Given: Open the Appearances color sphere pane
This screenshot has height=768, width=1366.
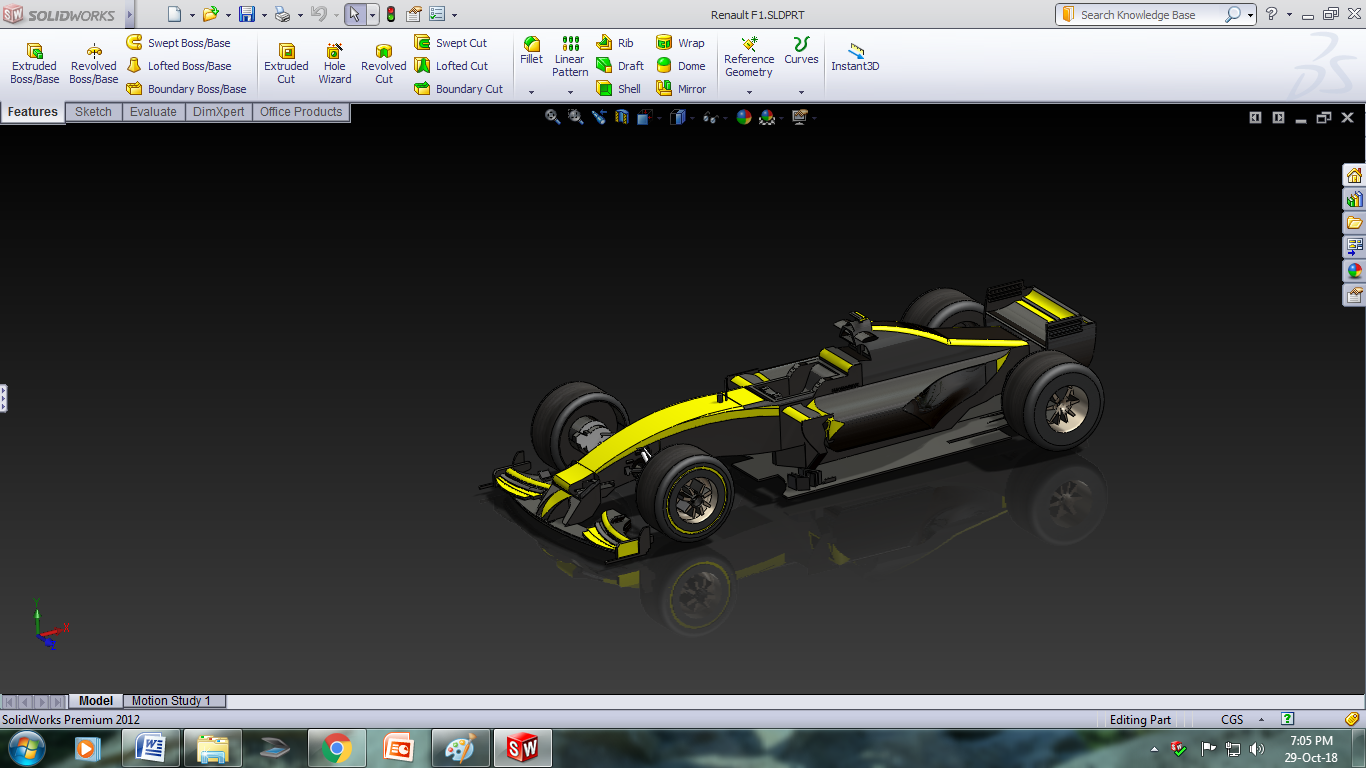Looking at the screenshot, I should (1354, 271).
